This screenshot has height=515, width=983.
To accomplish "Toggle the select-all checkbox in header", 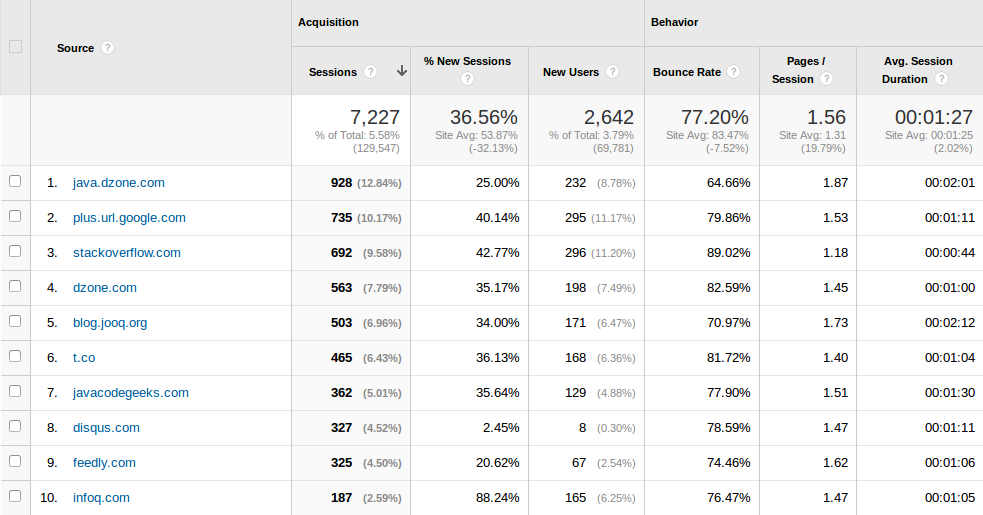I will pos(15,47).
